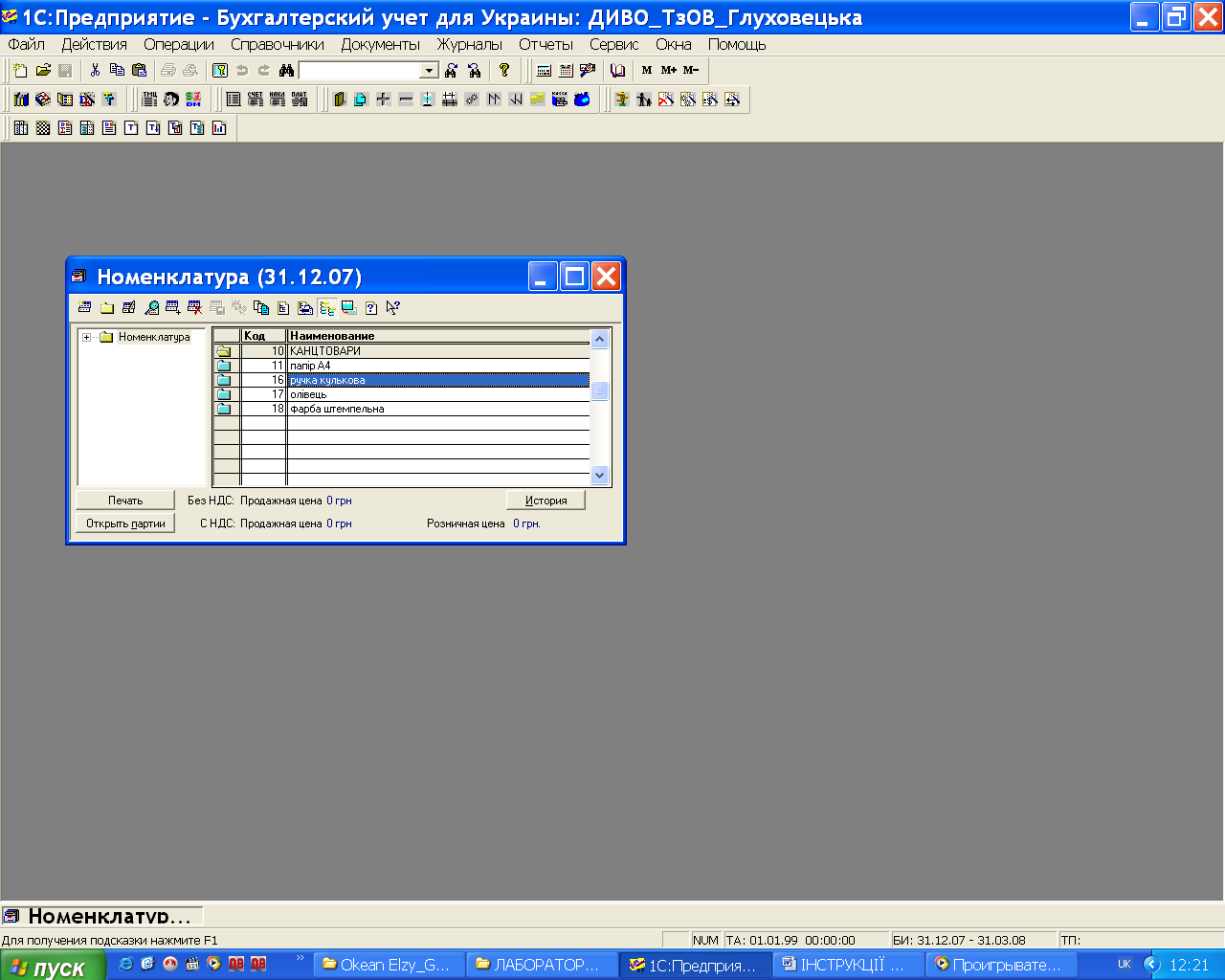Open the Файл menu
Image resolution: width=1225 pixels, height=980 pixels.
pyautogui.click(x=27, y=44)
